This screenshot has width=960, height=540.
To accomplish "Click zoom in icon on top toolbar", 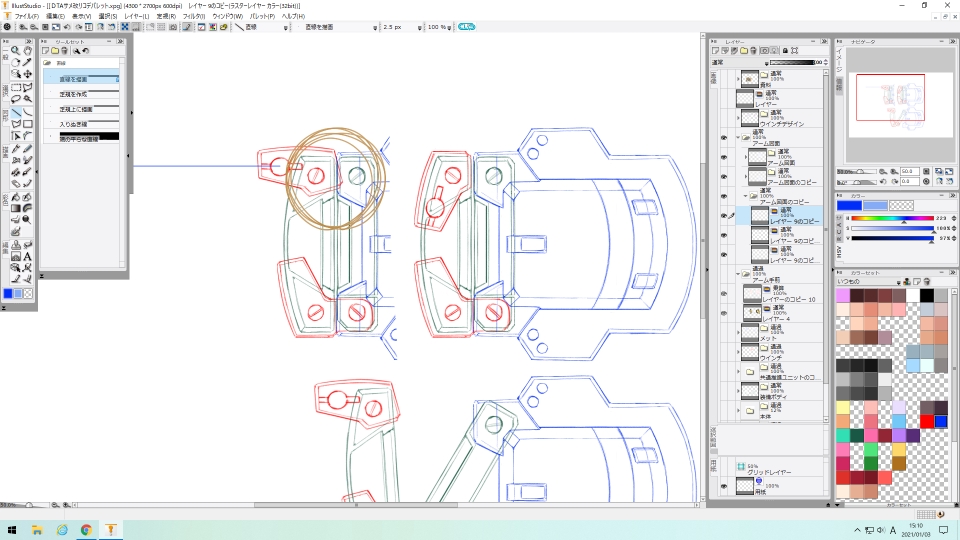I will point(23,27).
